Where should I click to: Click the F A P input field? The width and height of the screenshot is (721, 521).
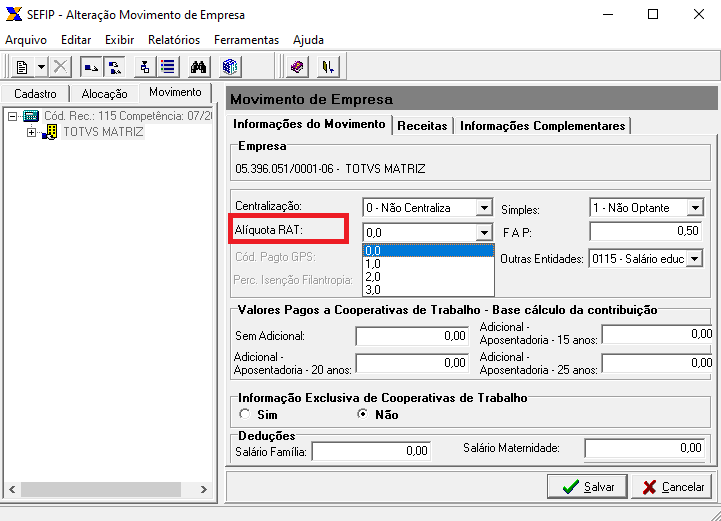click(x=646, y=231)
